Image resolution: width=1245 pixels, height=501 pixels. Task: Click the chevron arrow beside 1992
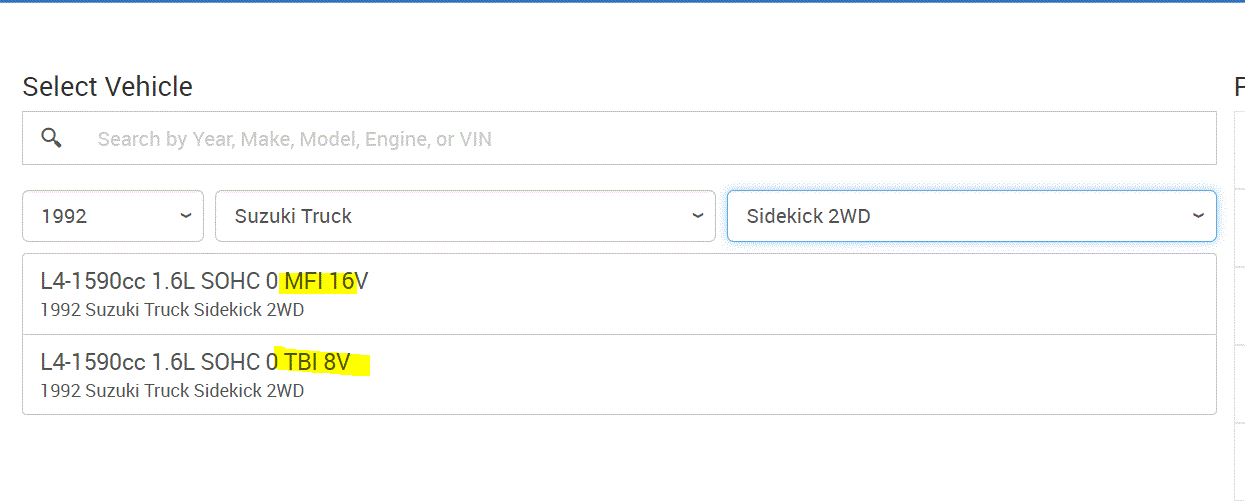coord(186,216)
